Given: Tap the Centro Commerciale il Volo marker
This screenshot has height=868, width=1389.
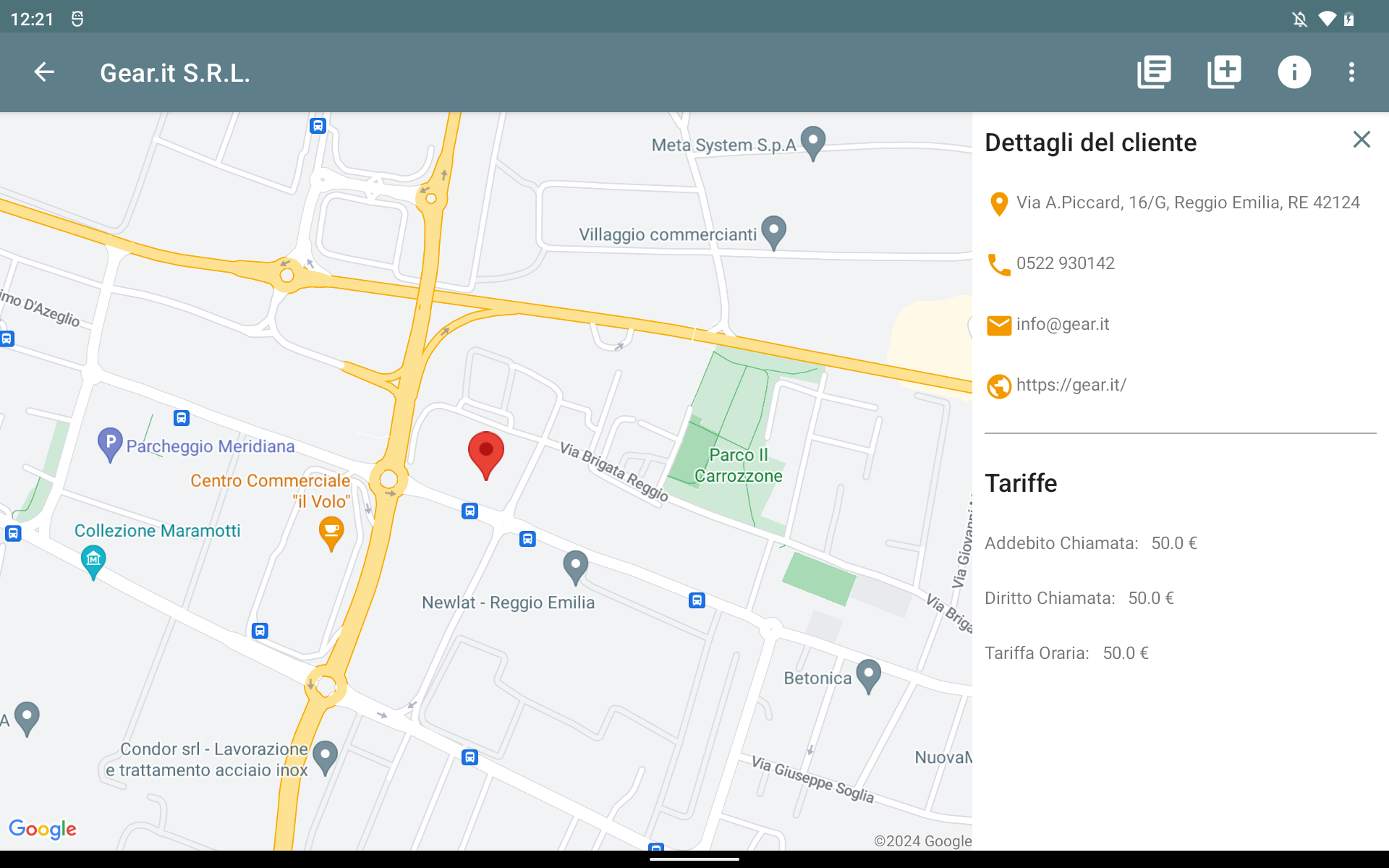Looking at the screenshot, I should (x=331, y=533).
